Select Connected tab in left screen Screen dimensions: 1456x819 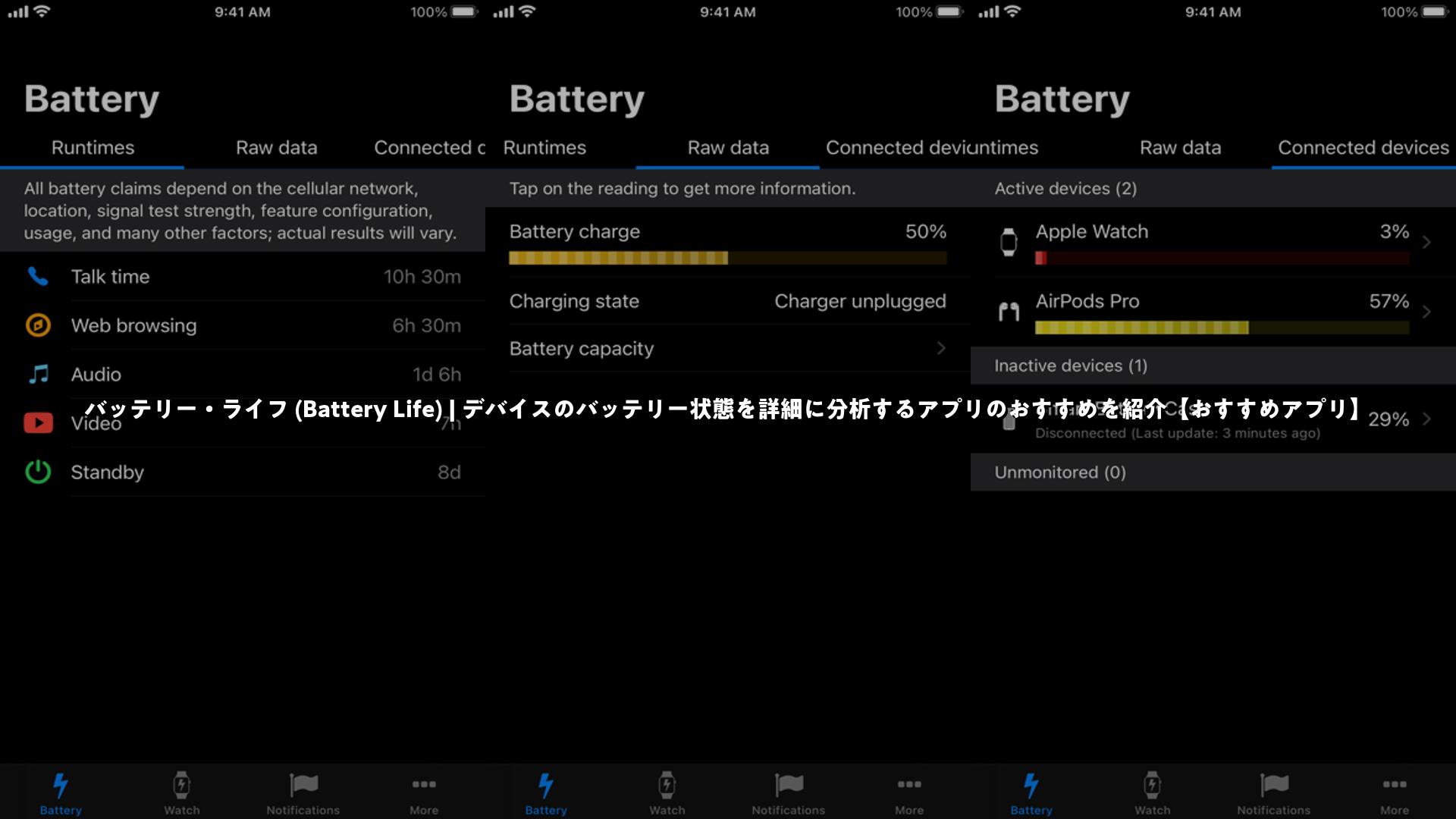[429, 148]
